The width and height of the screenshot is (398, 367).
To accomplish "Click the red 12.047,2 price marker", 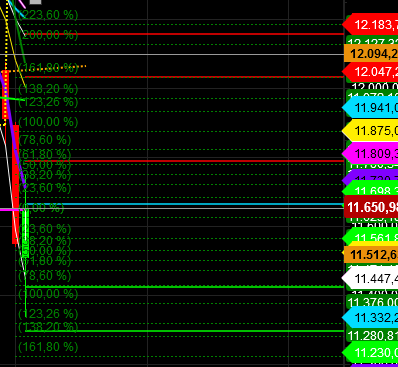I will point(371,72).
